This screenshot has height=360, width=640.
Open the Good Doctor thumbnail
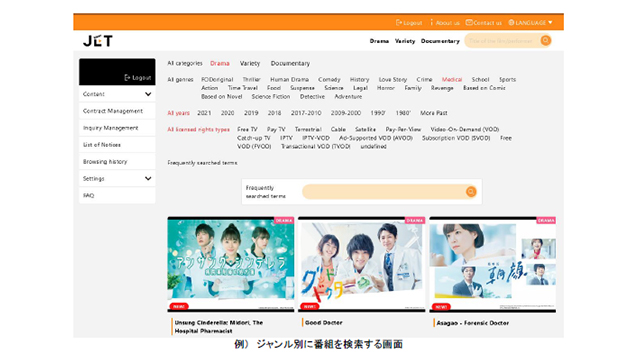click(x=362, y=264)
